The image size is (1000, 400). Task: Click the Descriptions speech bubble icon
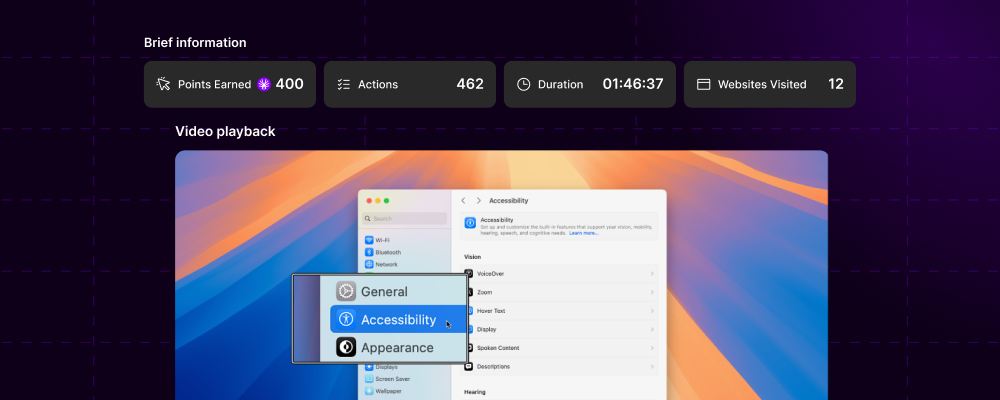[x=469, y=367]
